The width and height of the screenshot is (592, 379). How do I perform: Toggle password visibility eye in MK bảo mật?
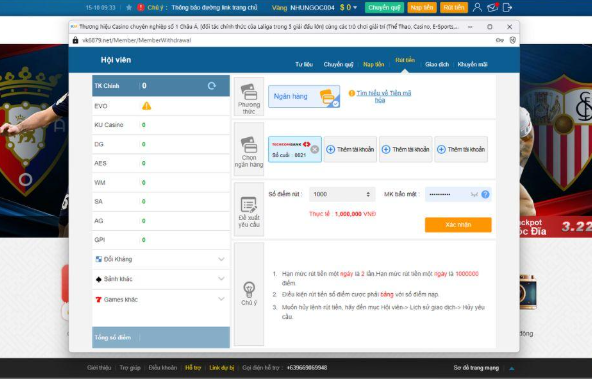tap(474, 194)
